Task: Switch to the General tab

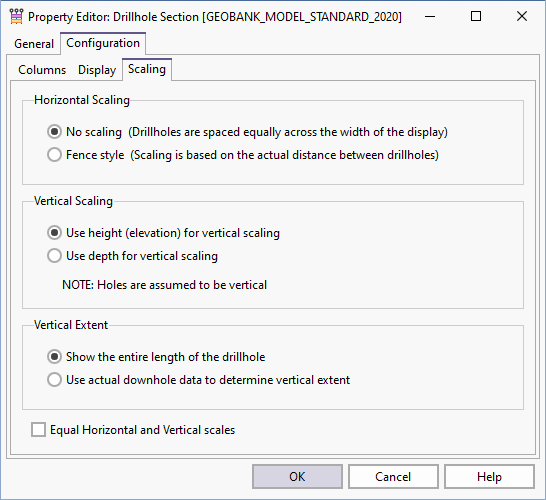Action: click(34, 44)
